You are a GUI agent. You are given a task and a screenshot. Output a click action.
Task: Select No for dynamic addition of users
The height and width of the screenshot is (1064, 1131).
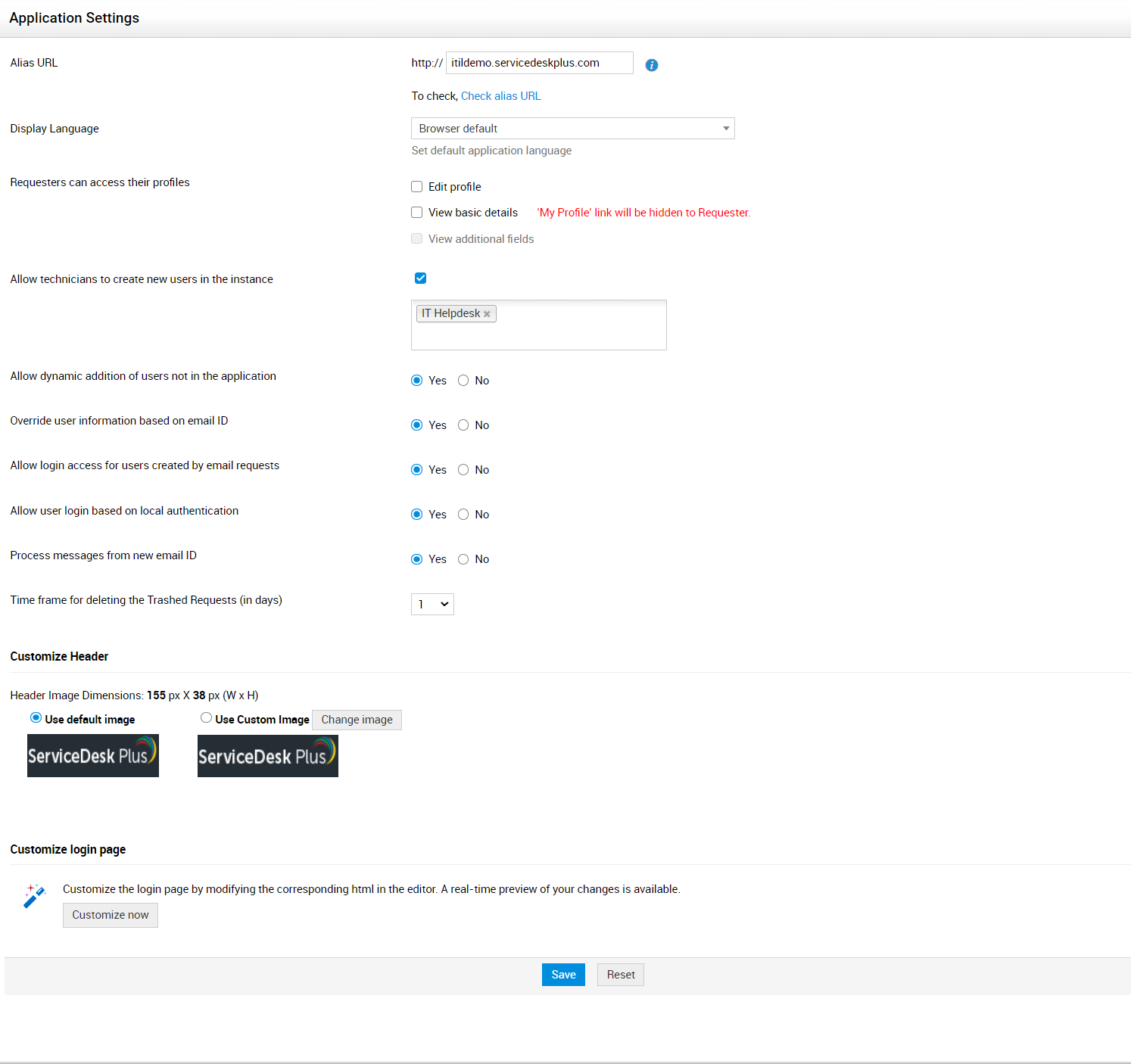tap(463, 381)
